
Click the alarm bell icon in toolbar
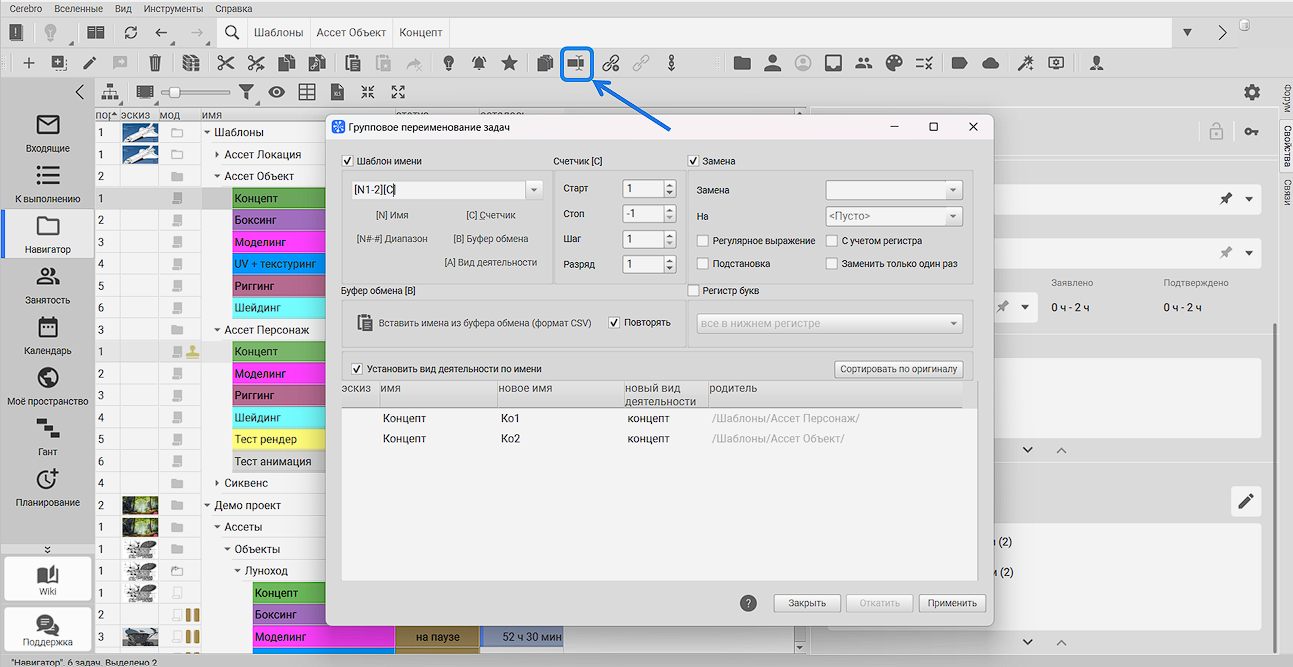[x=479, y=63]
